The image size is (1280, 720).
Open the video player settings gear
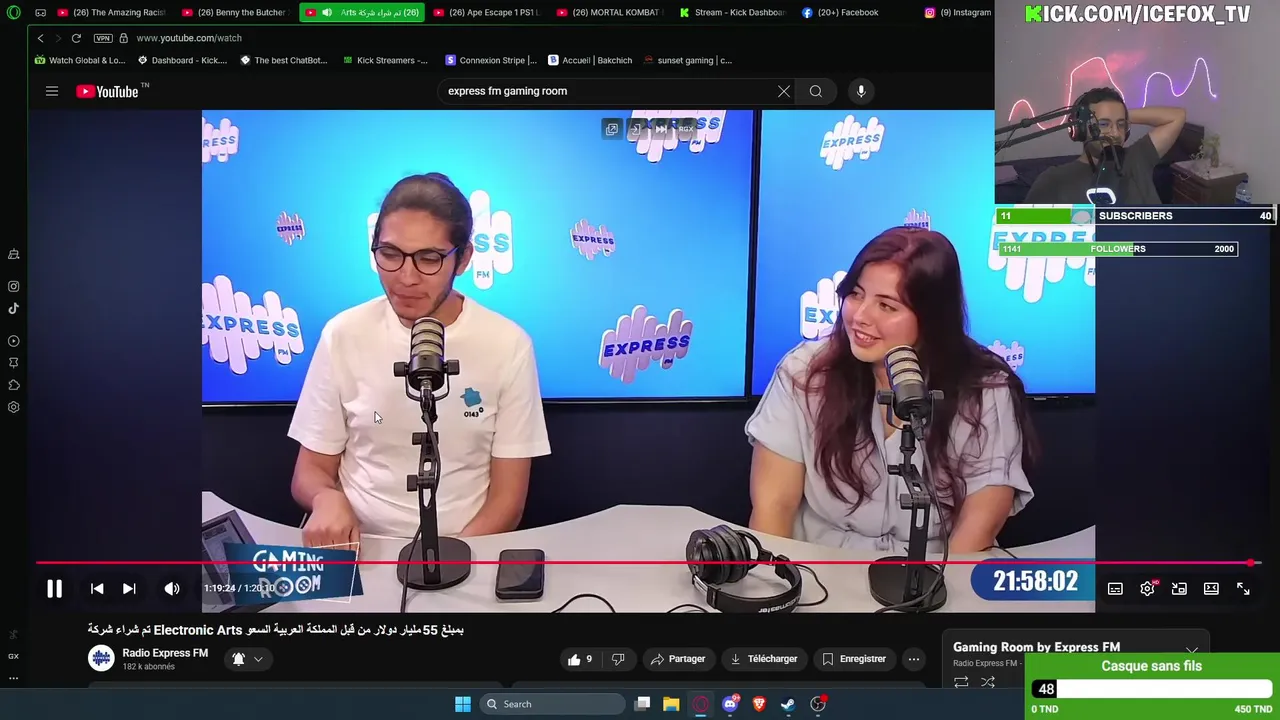tap(1147, 589)
